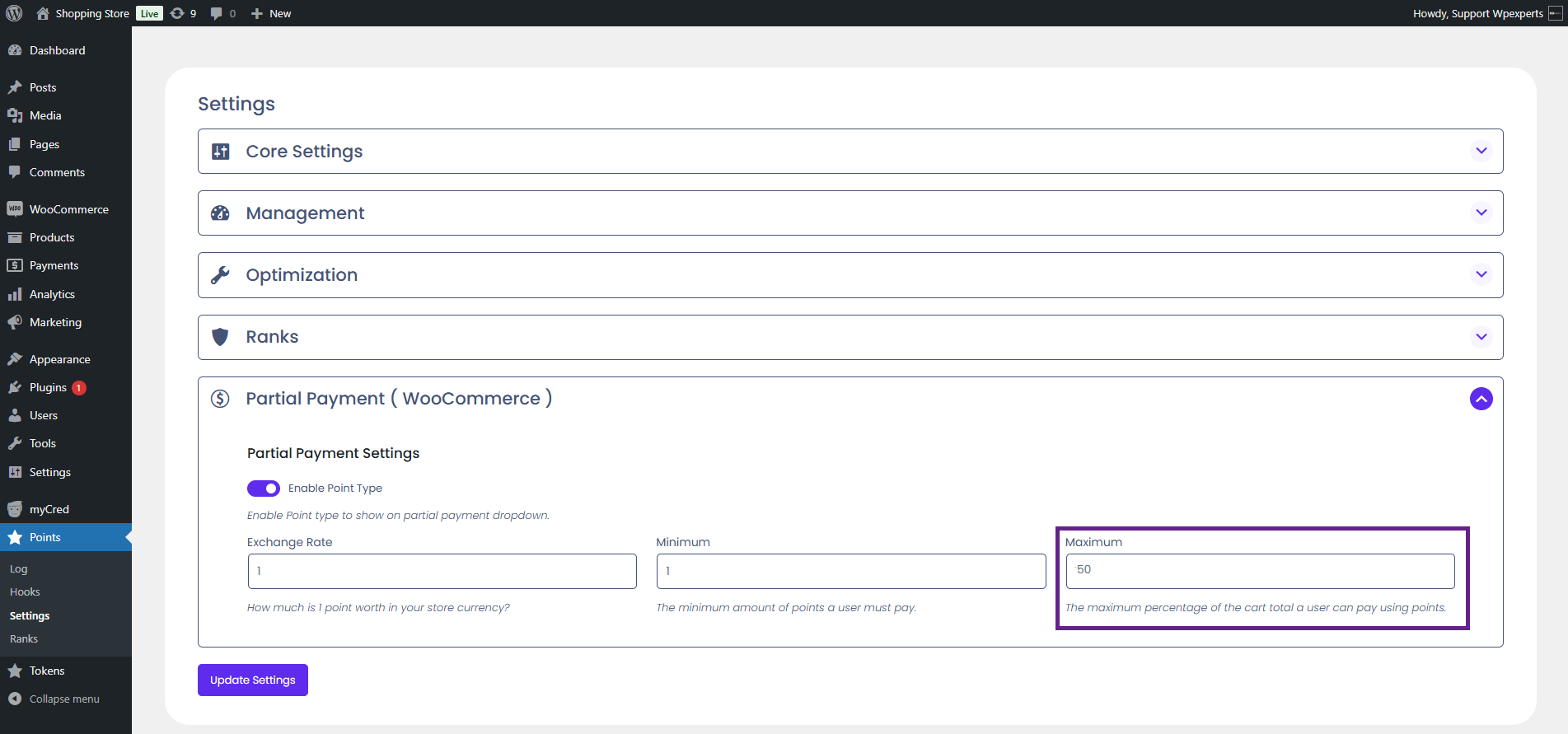Open WooCommerce in the sidebar menu

coord(68,209)
